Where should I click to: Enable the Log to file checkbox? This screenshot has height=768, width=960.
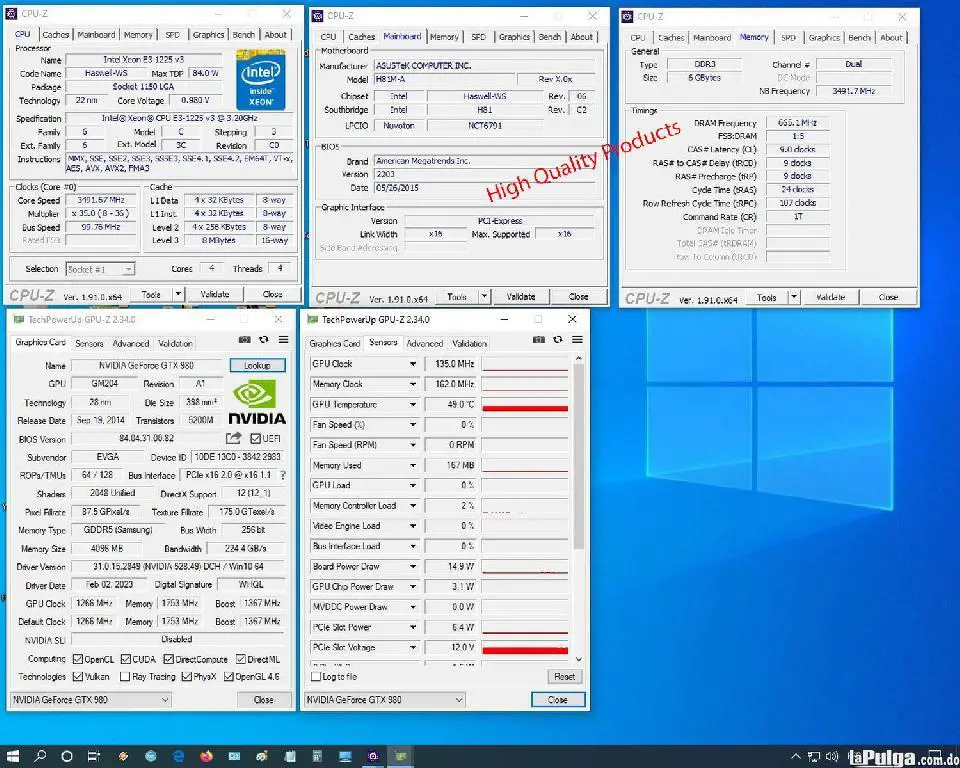tap(316, 677)
